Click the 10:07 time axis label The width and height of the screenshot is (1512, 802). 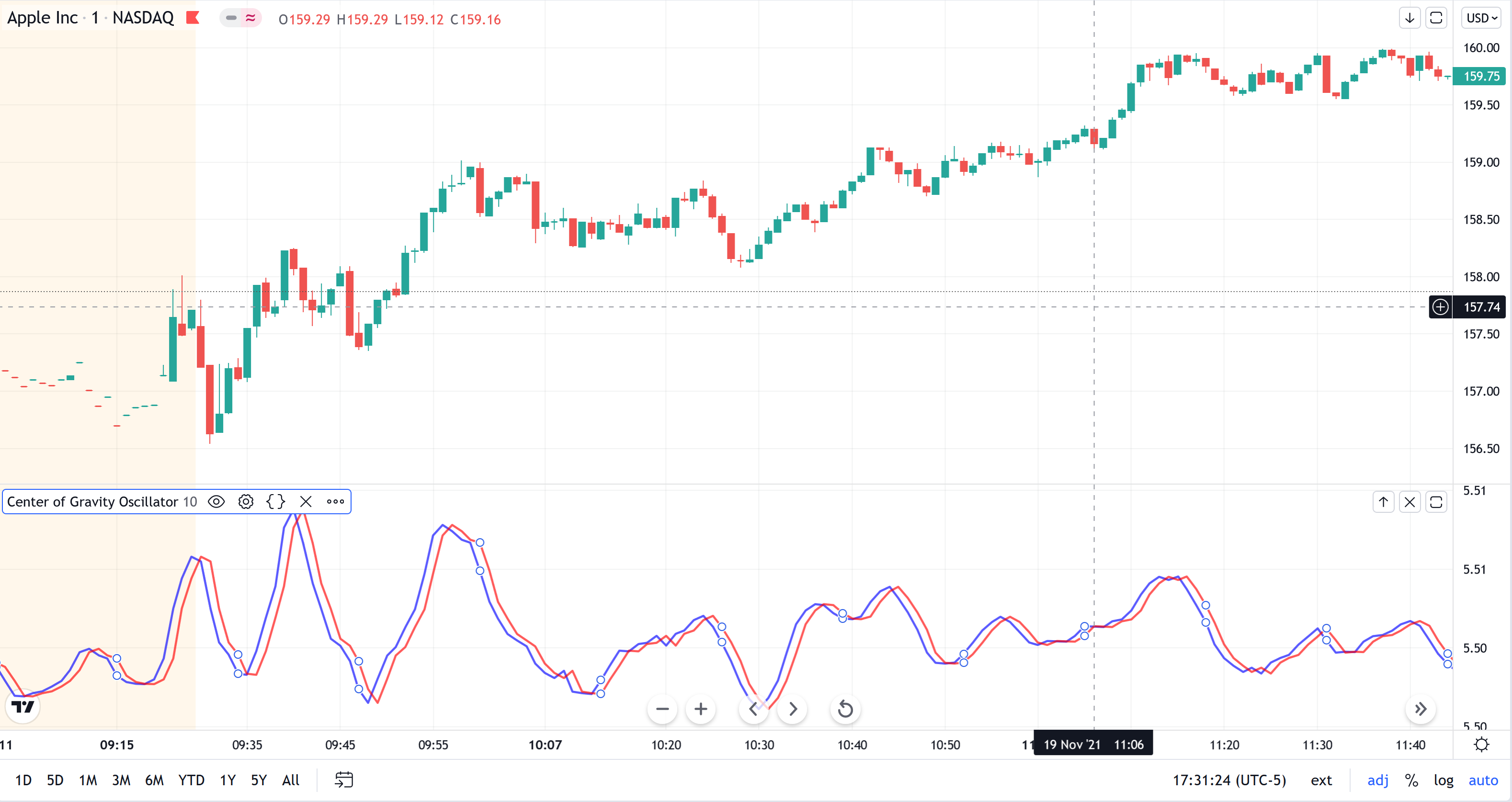(545, 745)
